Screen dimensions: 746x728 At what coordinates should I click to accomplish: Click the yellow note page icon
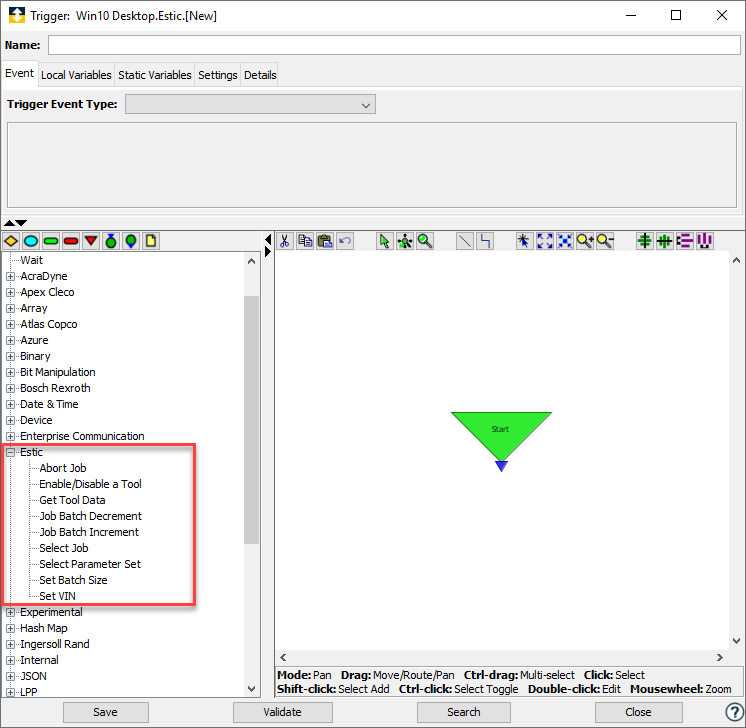click(151, 241)
